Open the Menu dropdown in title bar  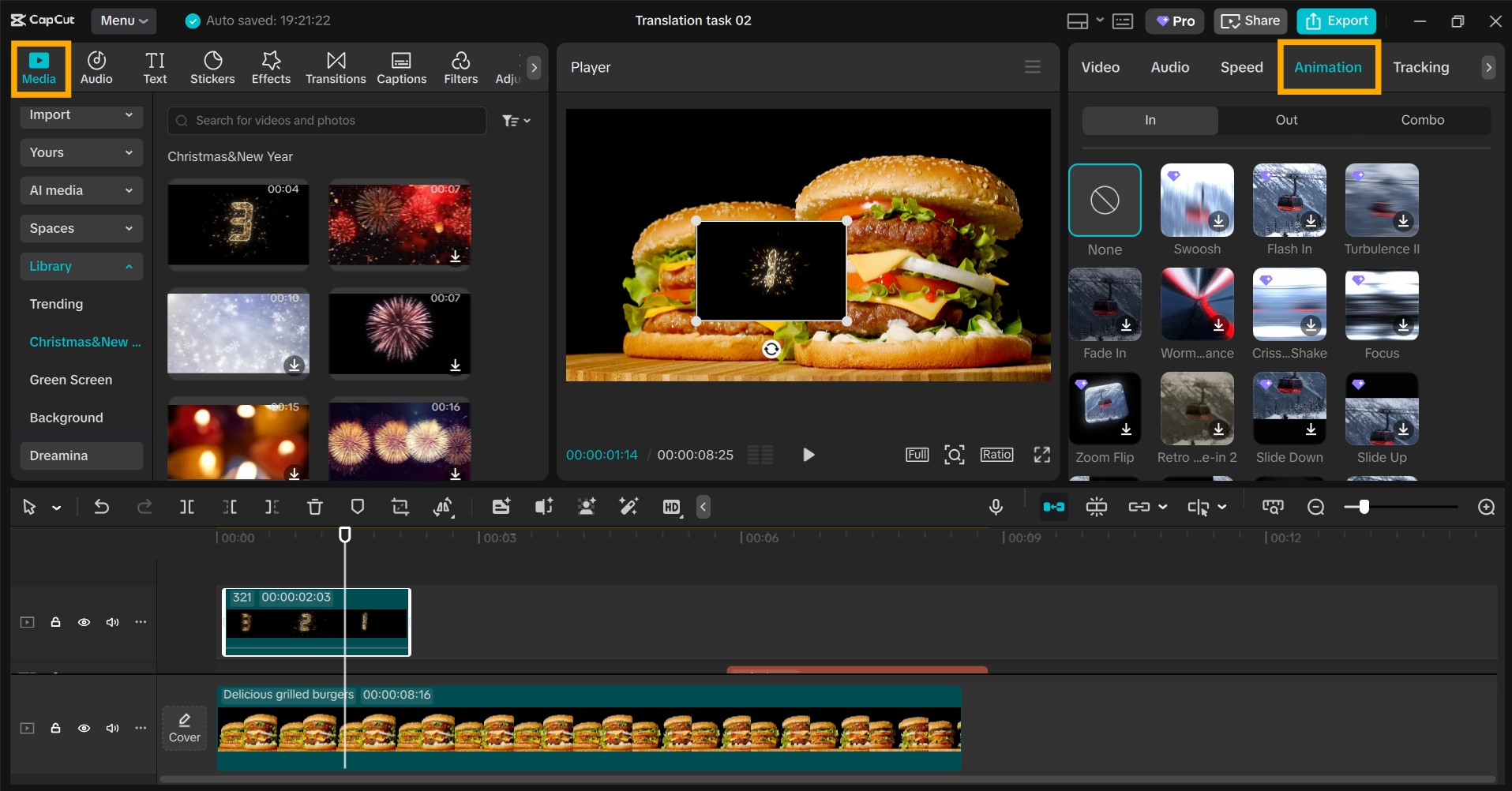(x=124, y=21)
